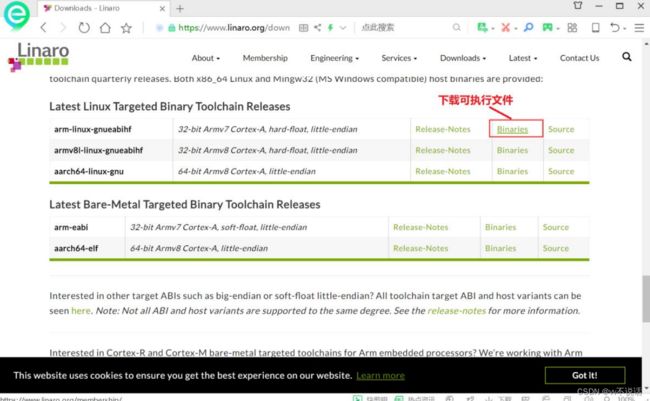Click the undo closed tab icon
The image size is (650, 401).
(615, 27)
